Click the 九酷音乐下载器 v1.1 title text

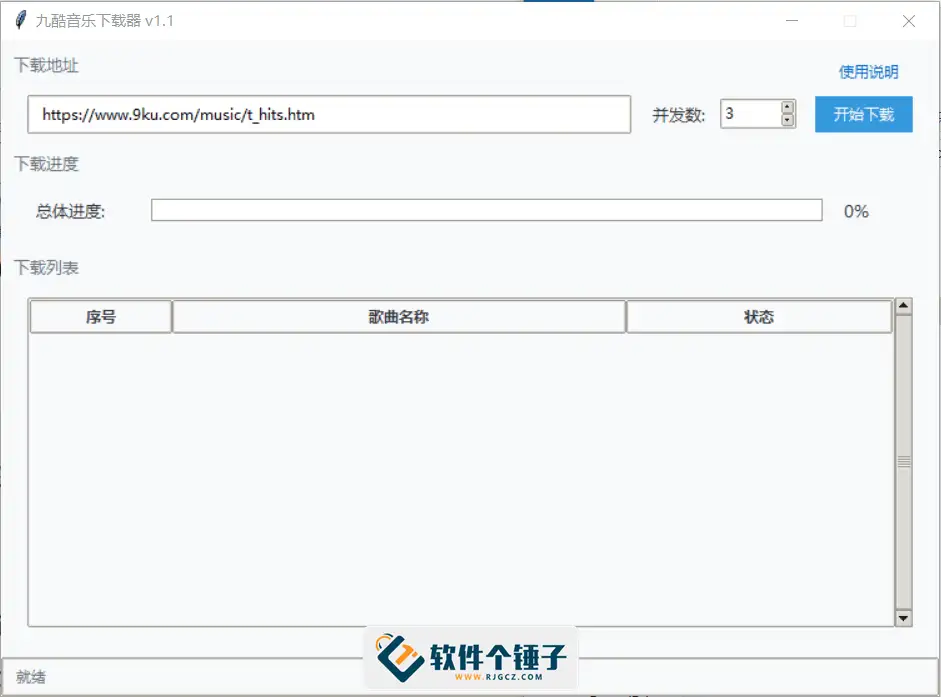point(103,20)
